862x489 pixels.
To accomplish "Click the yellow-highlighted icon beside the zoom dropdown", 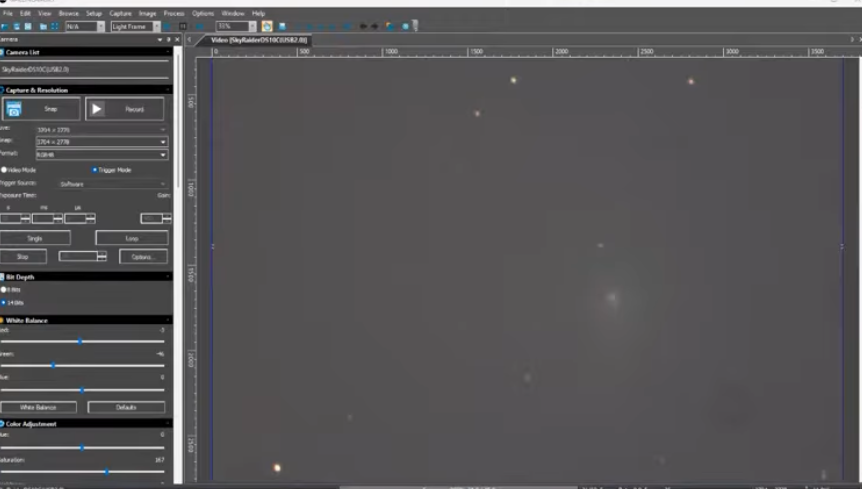I will [267, 26].
